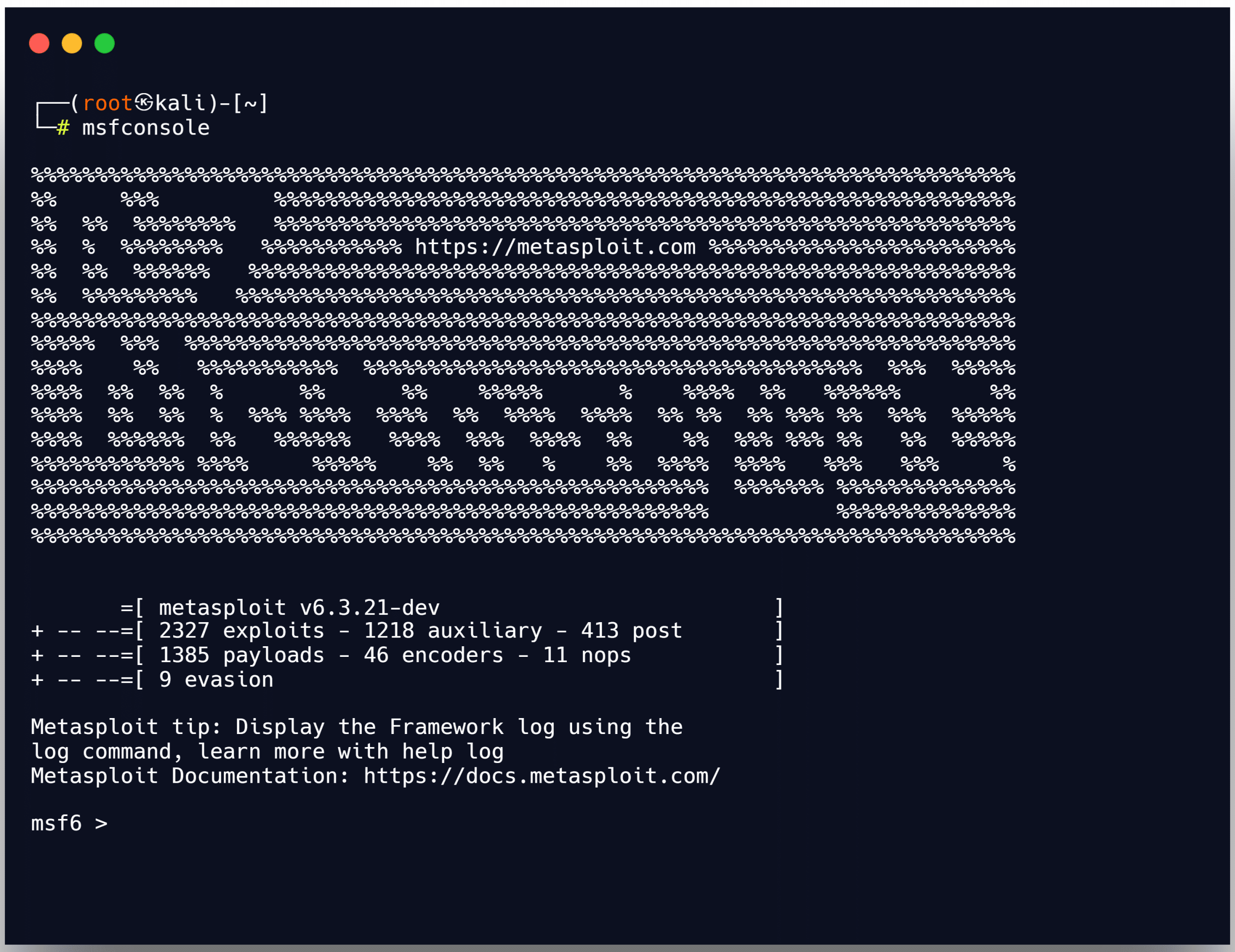1235x952 pixels.
Task: Select the msfconsole terminal window
Action: 617,476
